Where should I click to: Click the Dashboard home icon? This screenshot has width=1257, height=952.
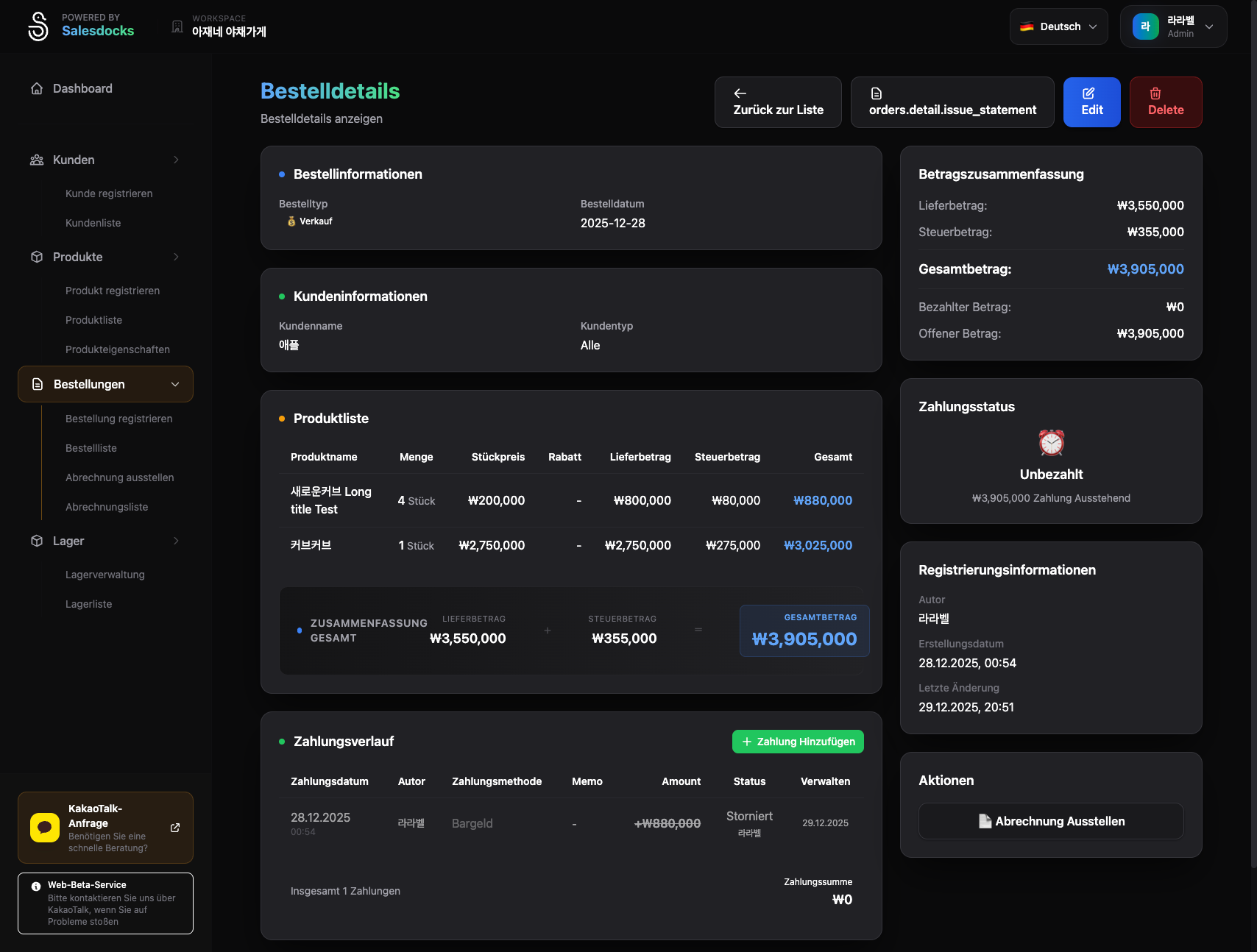(37, 88)
